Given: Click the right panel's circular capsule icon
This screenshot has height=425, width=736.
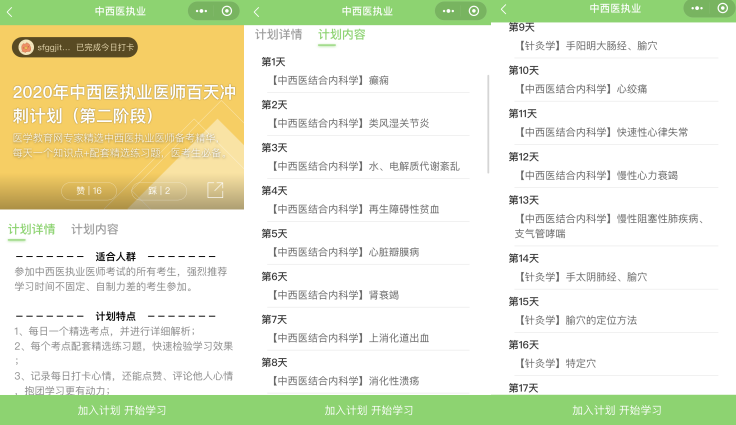Looking at the screenshot, I should point(721,8).
